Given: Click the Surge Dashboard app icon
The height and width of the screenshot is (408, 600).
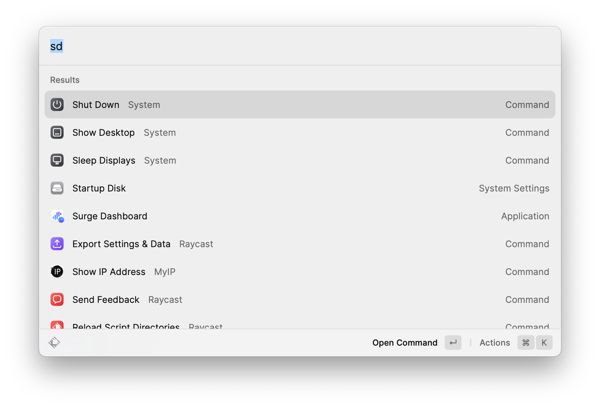Looking at the screenshot, I should (57, 216).
